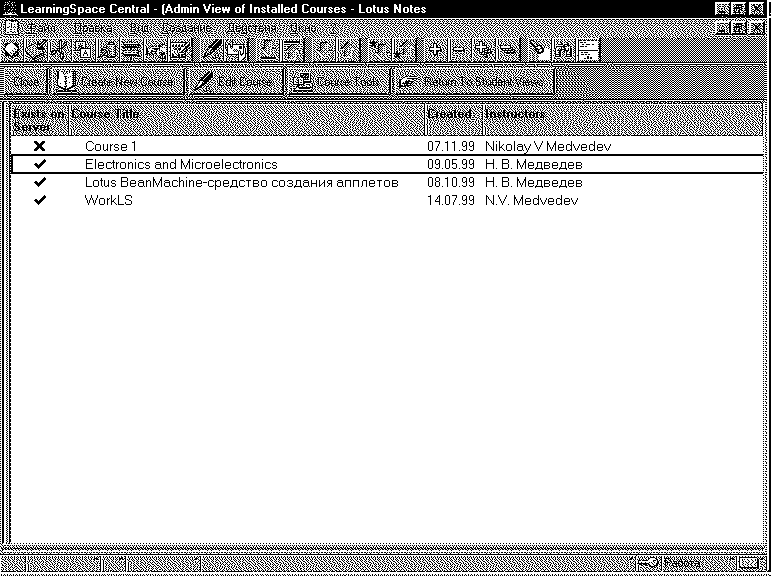The image size is (771, 576).
Task: Select the WorkLS course title
Action: [x=109, y=200]
